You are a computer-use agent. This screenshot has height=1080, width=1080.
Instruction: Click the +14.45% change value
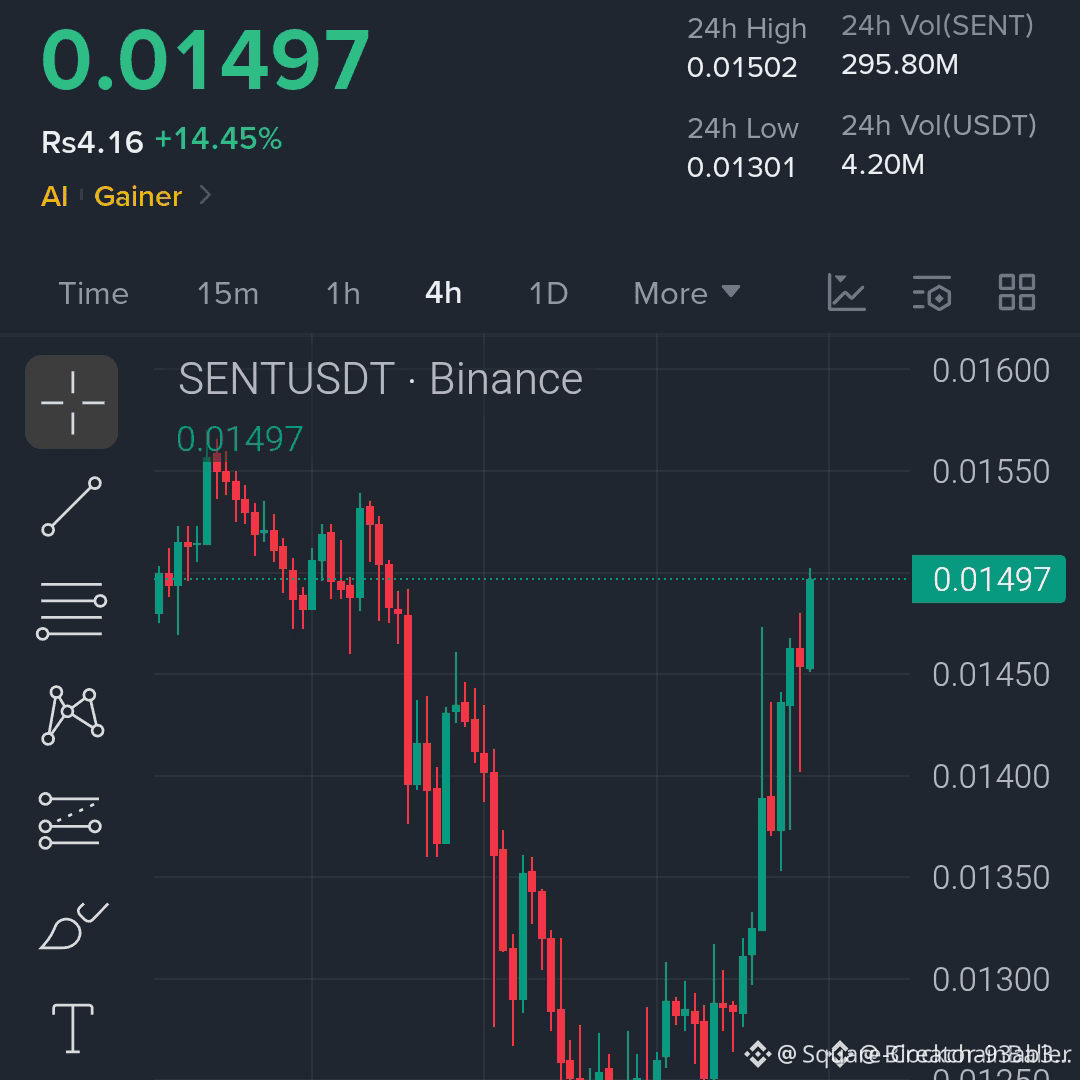point(218,139)
